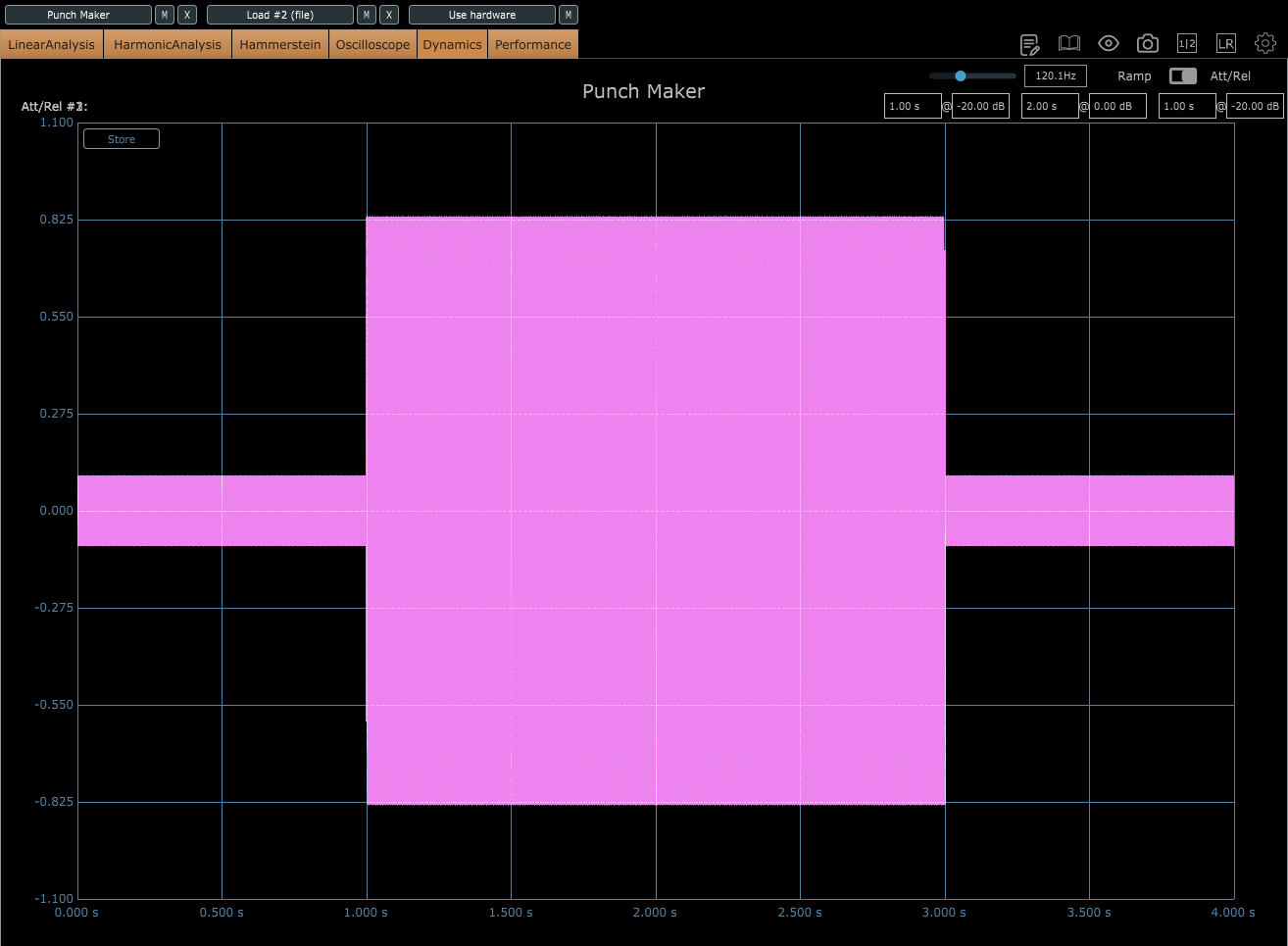1288x946 pixels.
Task: Open the manual book icon
Action: [x=1068, y=44]
